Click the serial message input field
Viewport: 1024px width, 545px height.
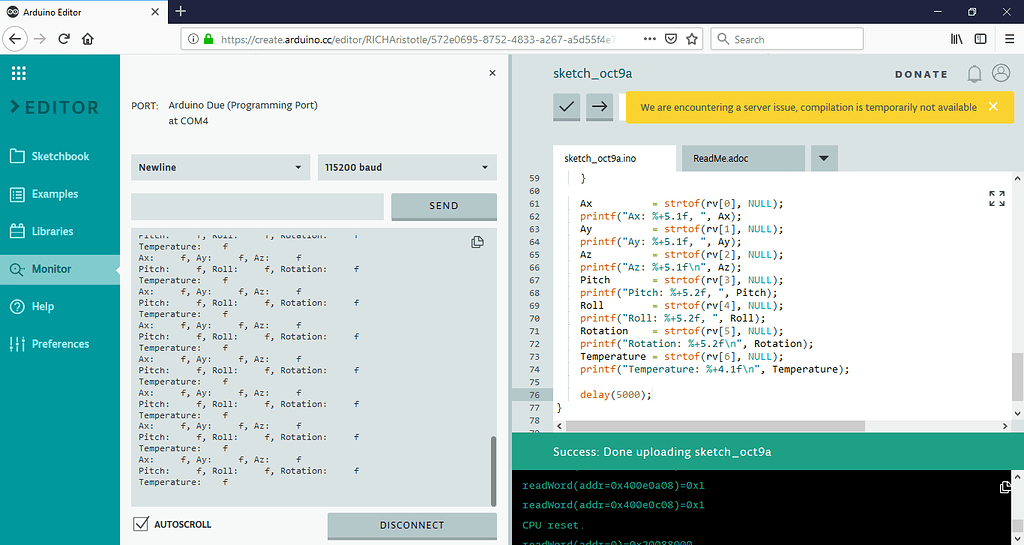[x=258, y=206]
